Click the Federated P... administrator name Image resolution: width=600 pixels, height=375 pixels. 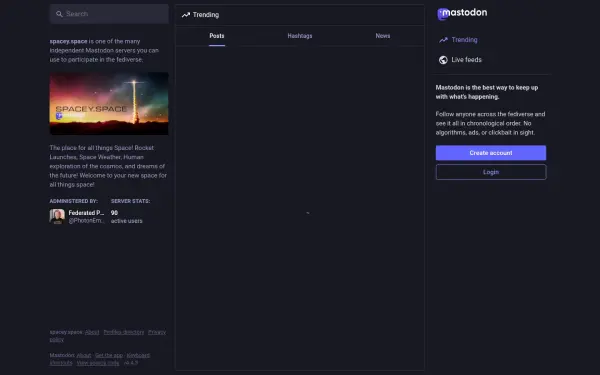tap(86, 213)
